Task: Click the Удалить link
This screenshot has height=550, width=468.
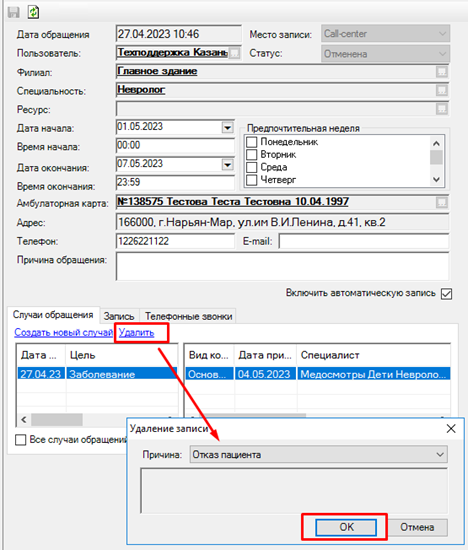Action: coord(136,332)
